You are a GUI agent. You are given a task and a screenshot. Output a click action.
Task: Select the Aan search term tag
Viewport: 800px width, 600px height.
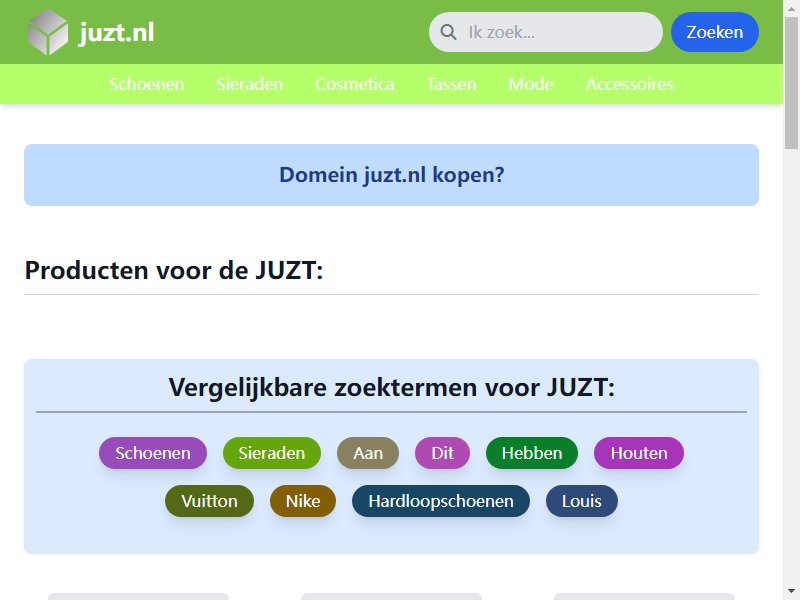tap(368, 453)
